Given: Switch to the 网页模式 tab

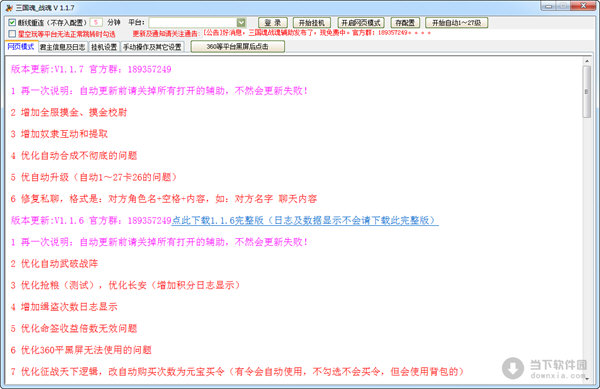Looking at the screenshot, I should (x=21, y=47).
